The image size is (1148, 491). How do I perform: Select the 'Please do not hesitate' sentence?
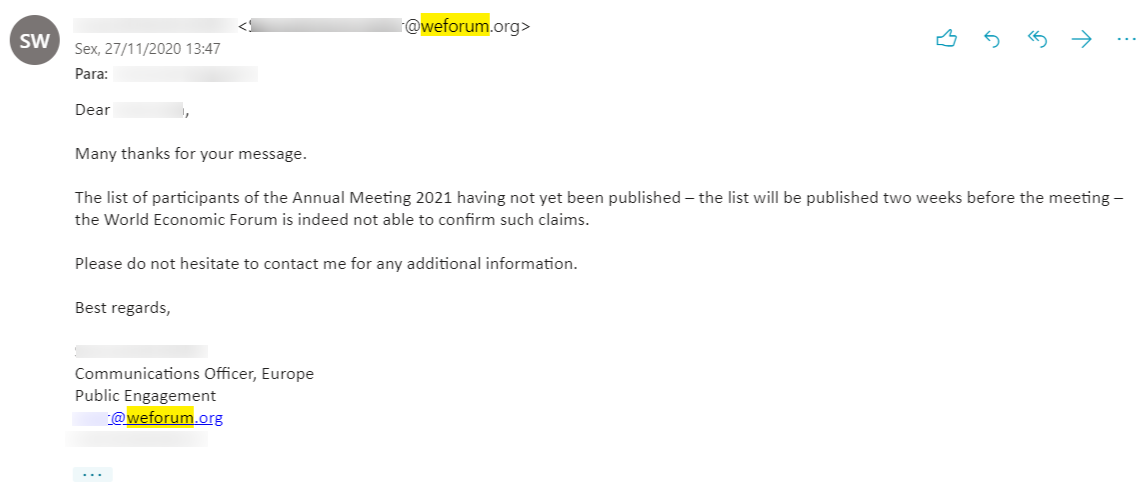pos(327,264)
